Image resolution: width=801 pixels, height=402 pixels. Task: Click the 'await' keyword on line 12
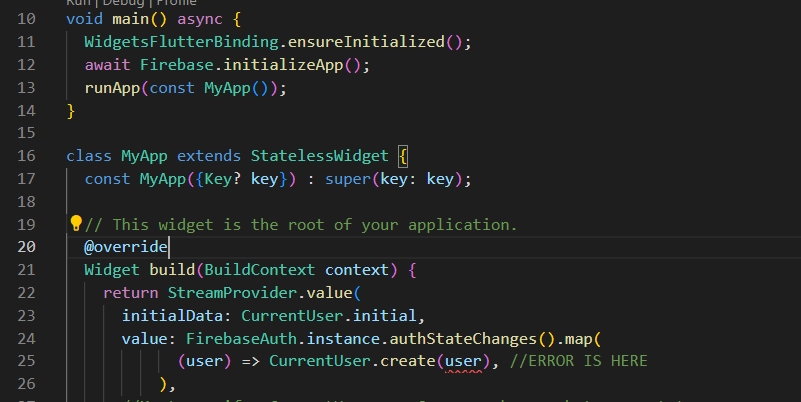pyautogui.click(x=107, y=65)
